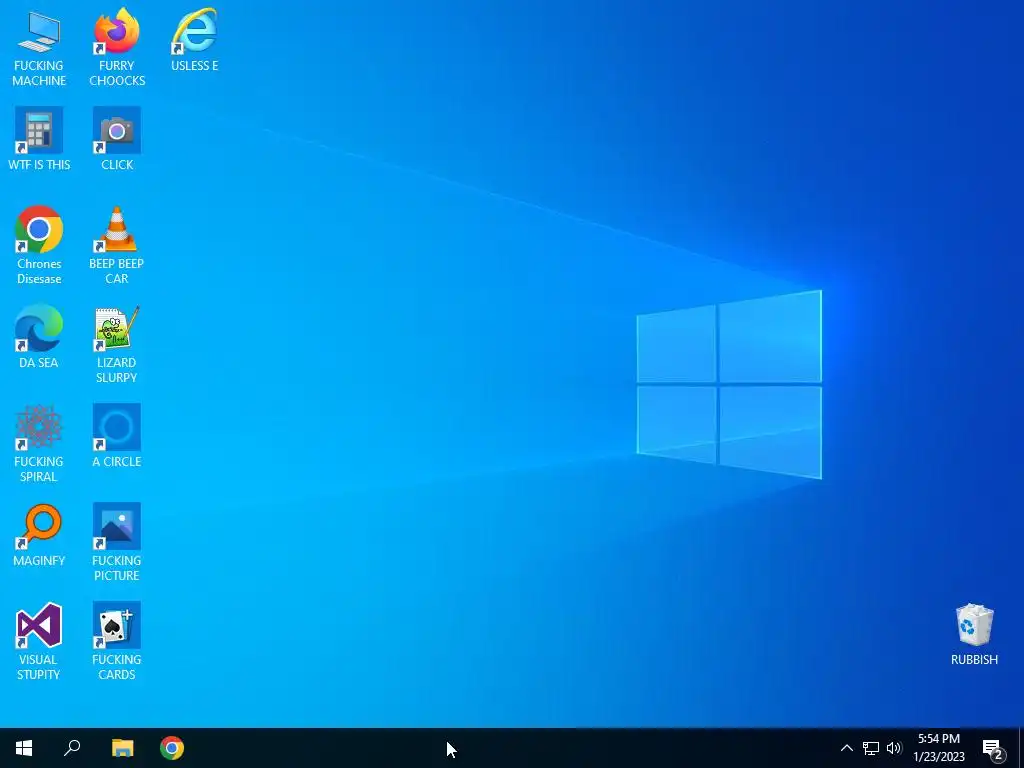Viewport: 1024px width, 768px height.
Task: Open taskbar search magnifier
Action: pyautogui.click(x=72, y=748)
